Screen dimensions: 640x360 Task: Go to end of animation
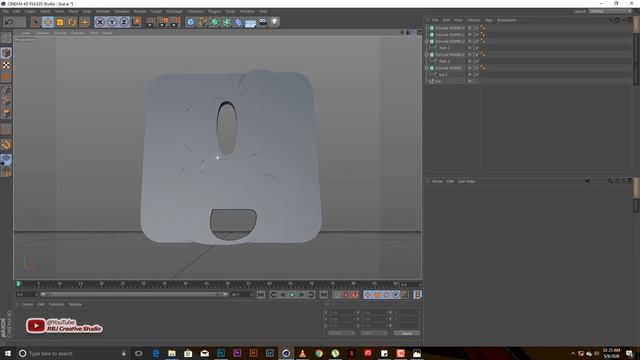323,295
